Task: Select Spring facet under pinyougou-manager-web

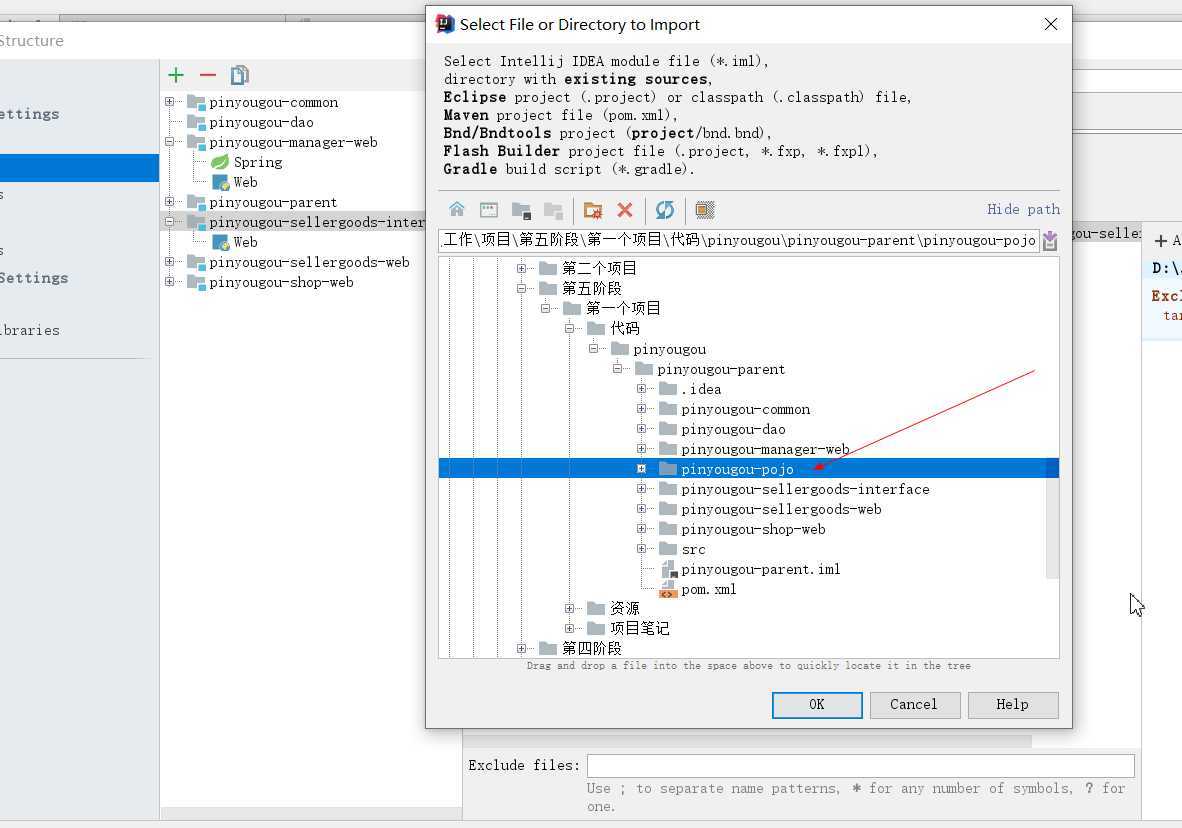Action: click(x=258, y=162)
